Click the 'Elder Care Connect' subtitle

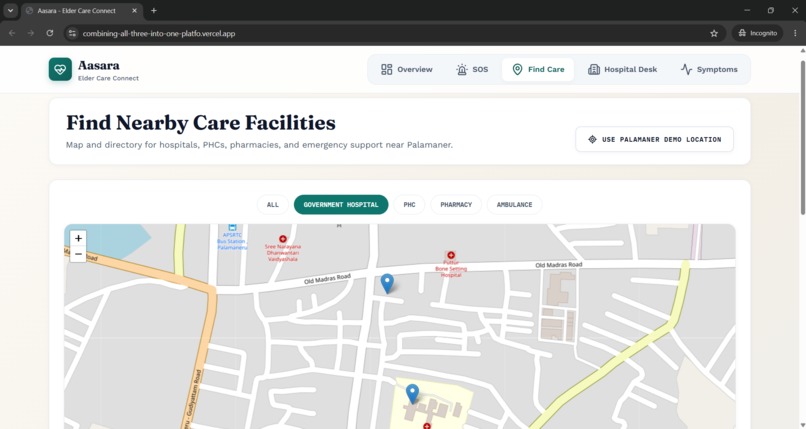click(108, 78)
